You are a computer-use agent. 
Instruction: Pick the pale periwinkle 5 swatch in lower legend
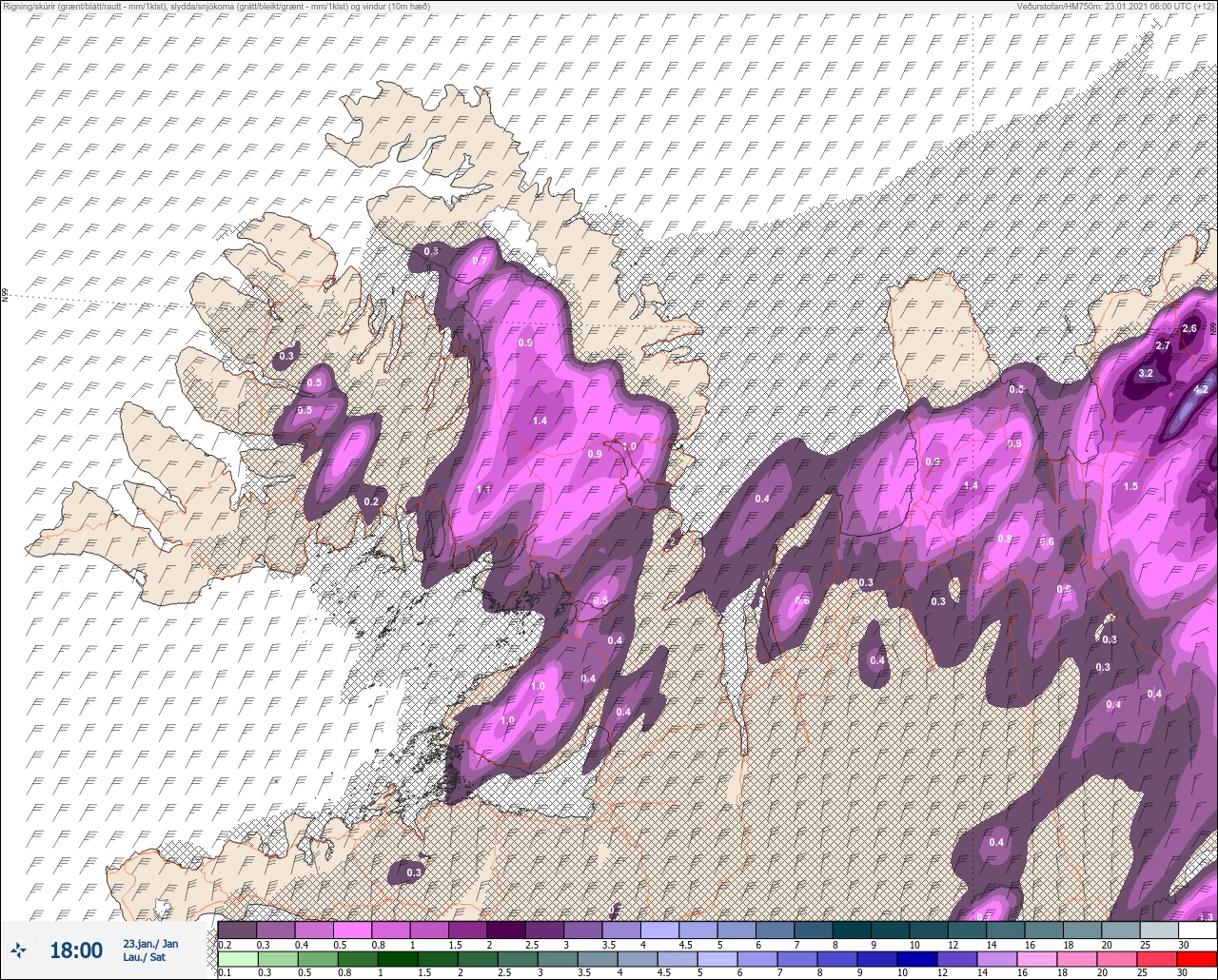click(717, 959)
